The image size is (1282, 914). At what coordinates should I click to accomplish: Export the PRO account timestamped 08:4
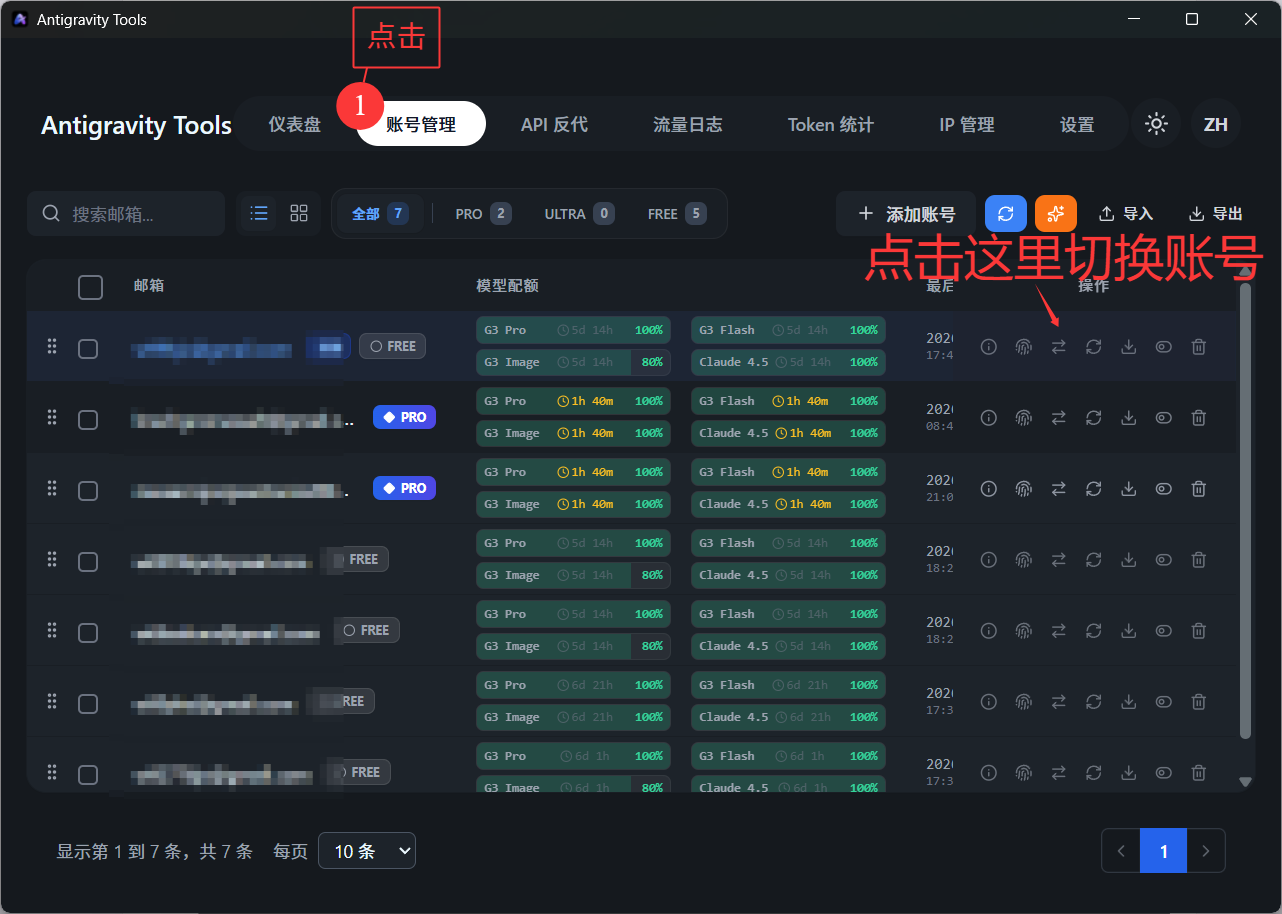click(1129, 418)
